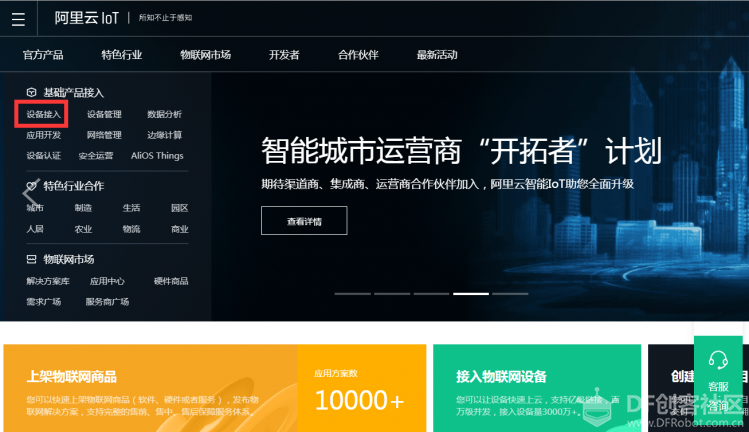Select the 制造 industry link
Image resolution: width=749 pixels, height=432 pixels.
(x=83, y=208)
